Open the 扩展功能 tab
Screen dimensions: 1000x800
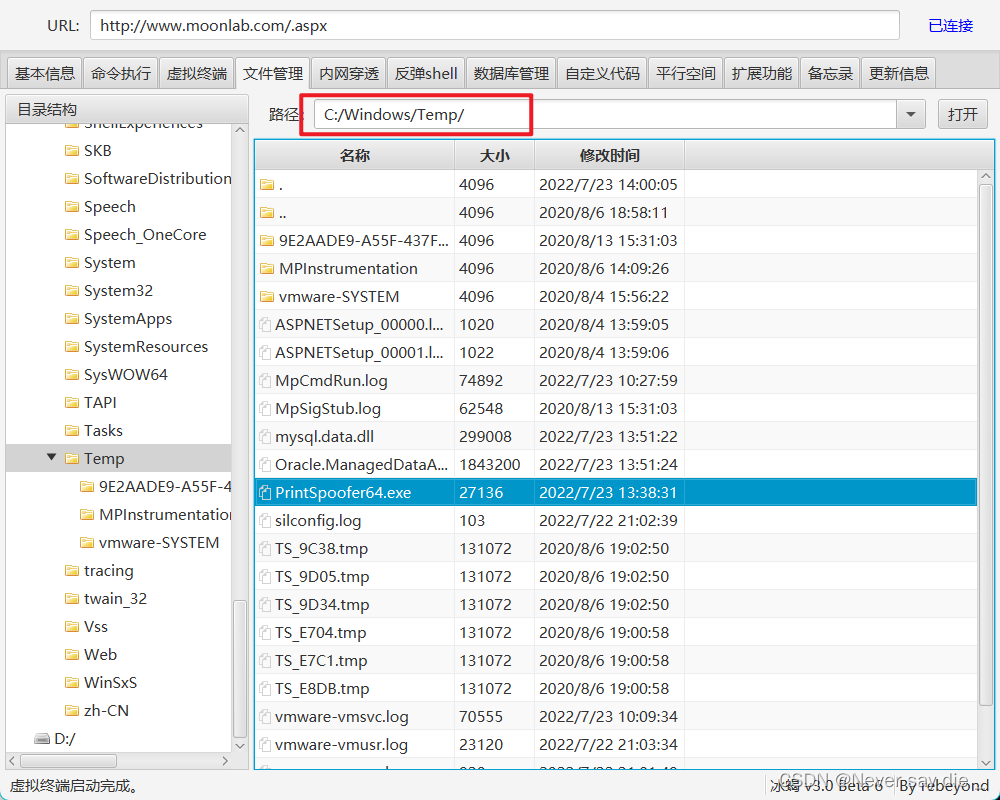(761, 73)
